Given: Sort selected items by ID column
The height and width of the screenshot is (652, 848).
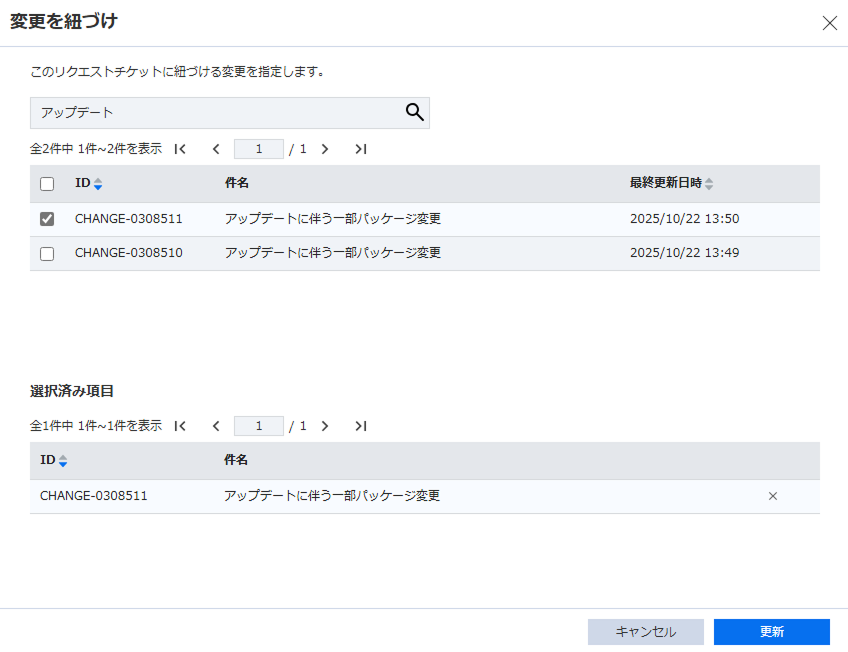Looking at the screenshot, I should tap(63, 461).
